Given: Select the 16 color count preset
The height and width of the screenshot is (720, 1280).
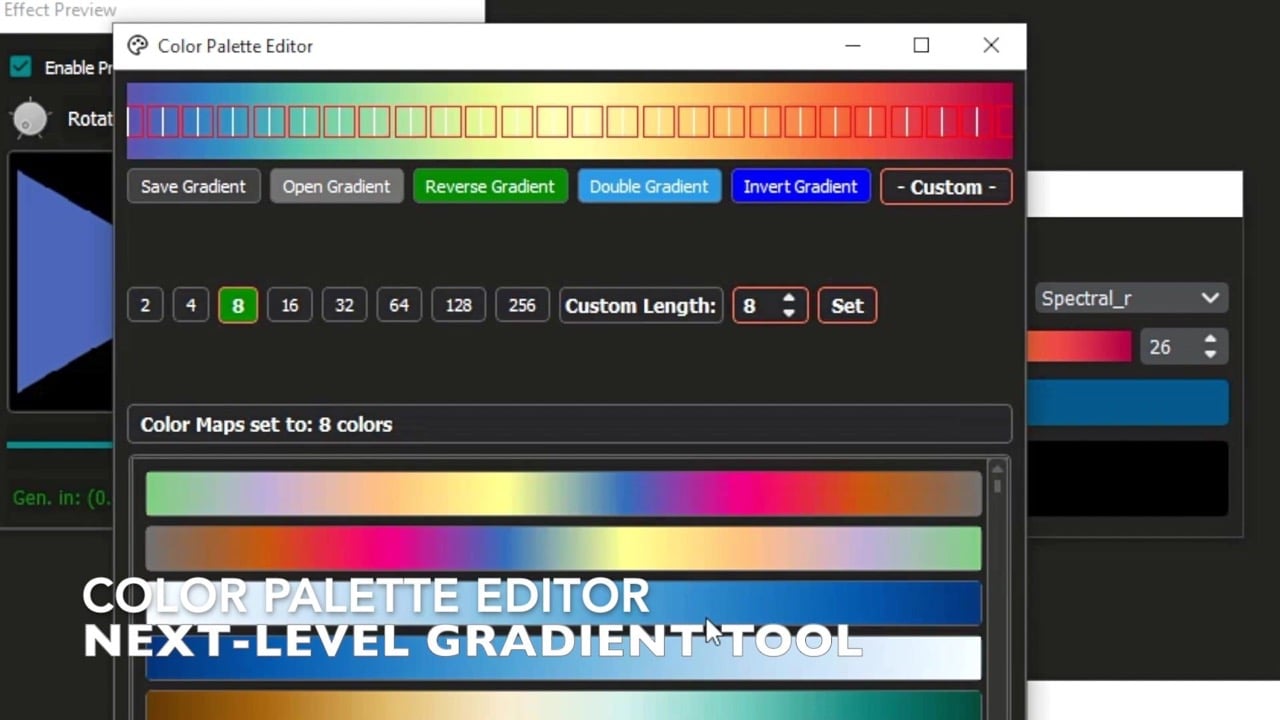Looking at the screenshot, I should pos(289,305).
